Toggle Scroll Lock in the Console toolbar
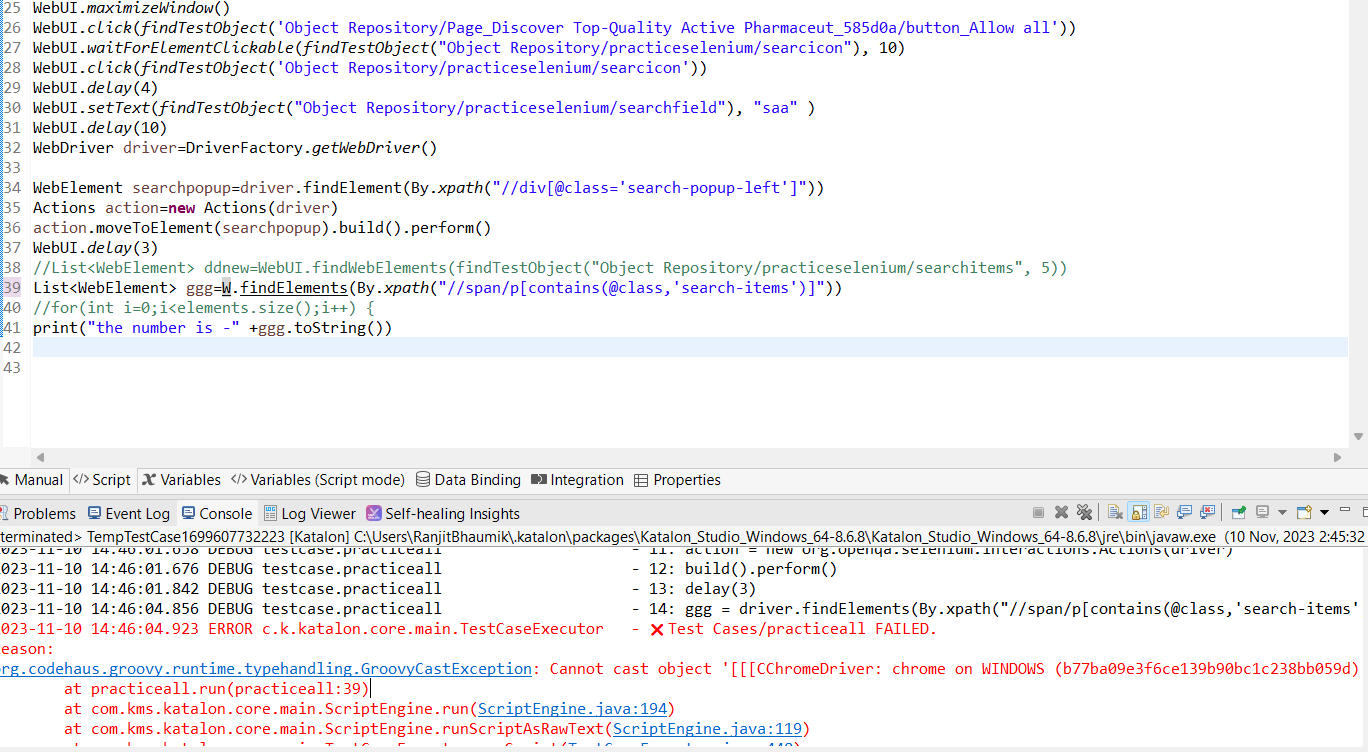The width and height of the screenshot is (1368, 752). (x=1136, y=512)
